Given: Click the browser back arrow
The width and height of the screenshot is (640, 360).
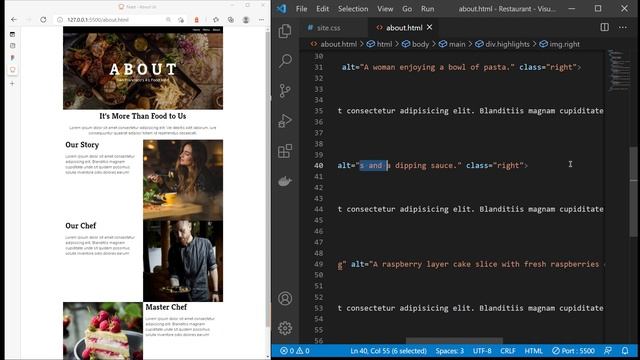Looking at the screenshot, I should [14, 19].
